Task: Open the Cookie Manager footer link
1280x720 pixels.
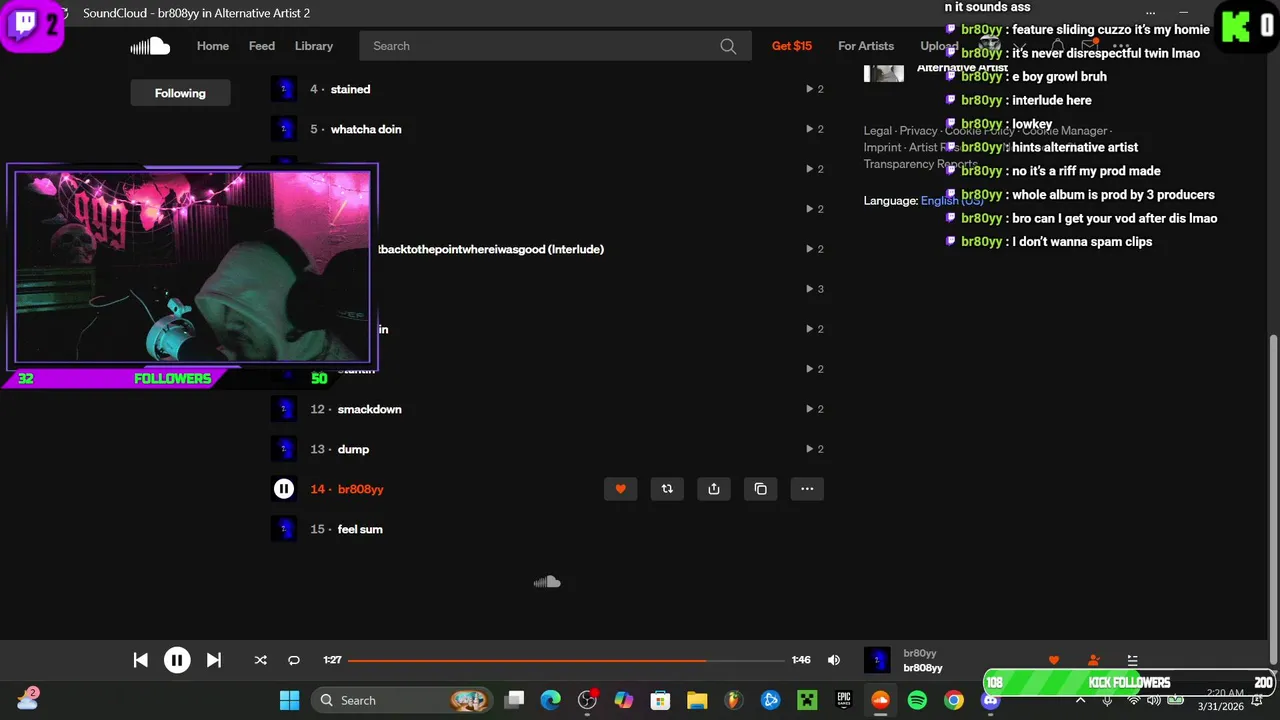Action: click(x=1064, y=131)
